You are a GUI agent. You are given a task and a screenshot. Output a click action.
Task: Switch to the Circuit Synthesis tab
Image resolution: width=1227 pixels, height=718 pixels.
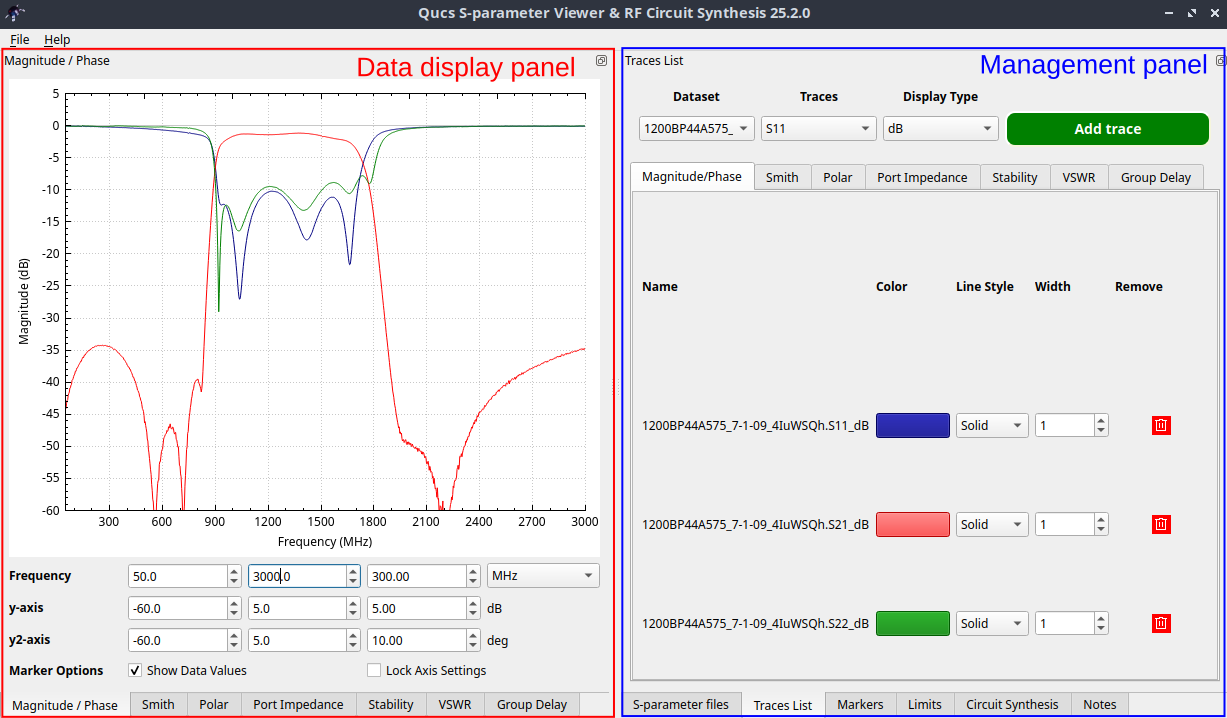pyautogui.click(x=1012, y=704)
